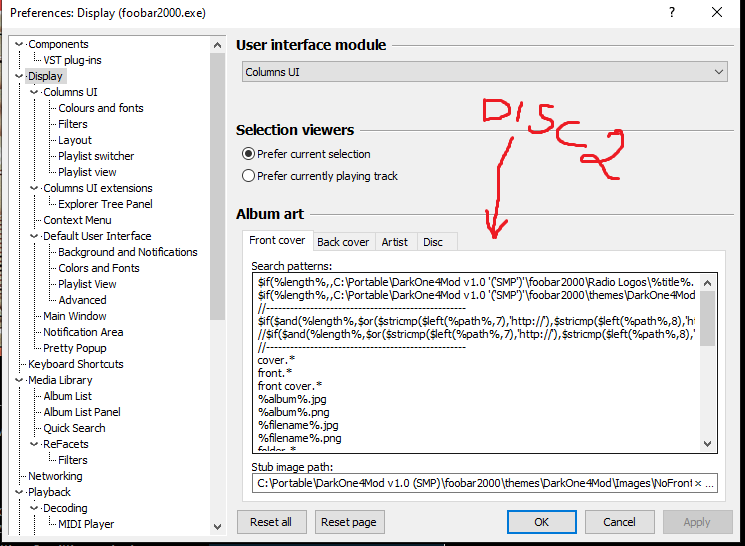The image size is (745, 546).
Task: Select Playlist View under Default User Interface
Action: 87,284
